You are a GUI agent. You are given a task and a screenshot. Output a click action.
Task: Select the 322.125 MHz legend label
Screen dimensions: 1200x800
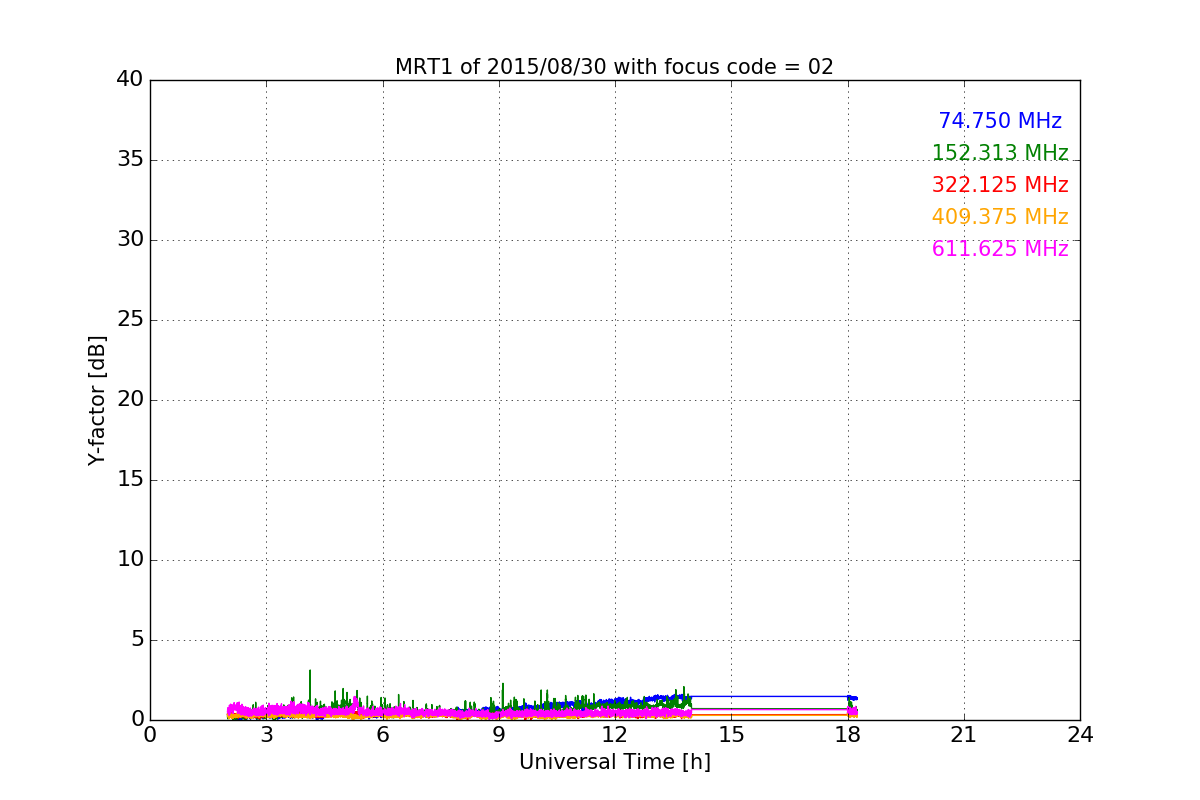point(1000,185)
